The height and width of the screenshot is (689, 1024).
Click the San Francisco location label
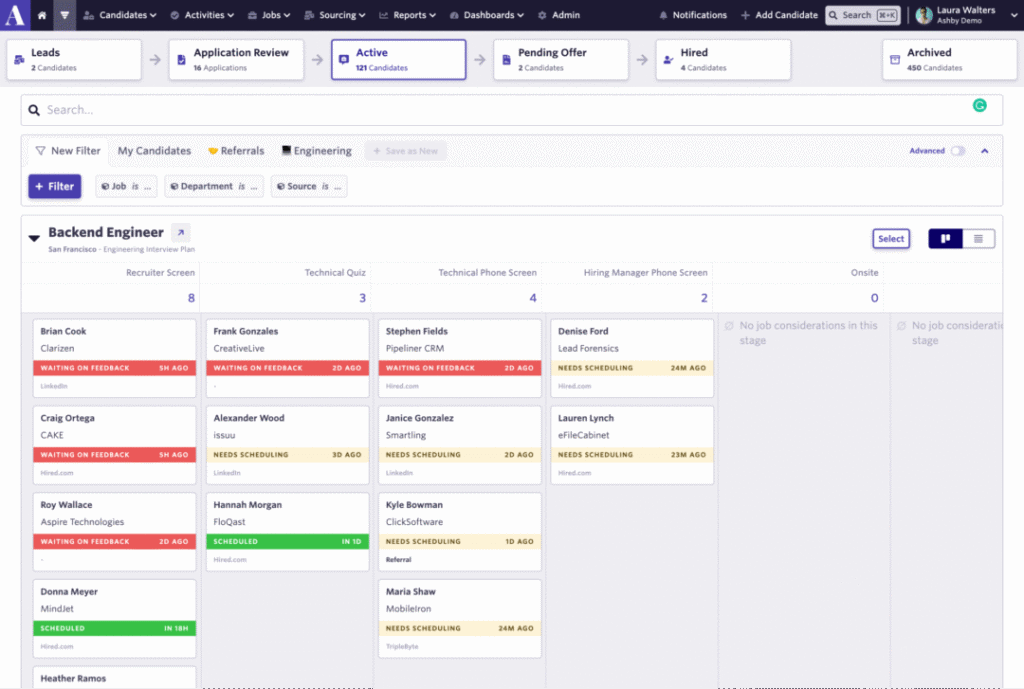click(72, 249)
